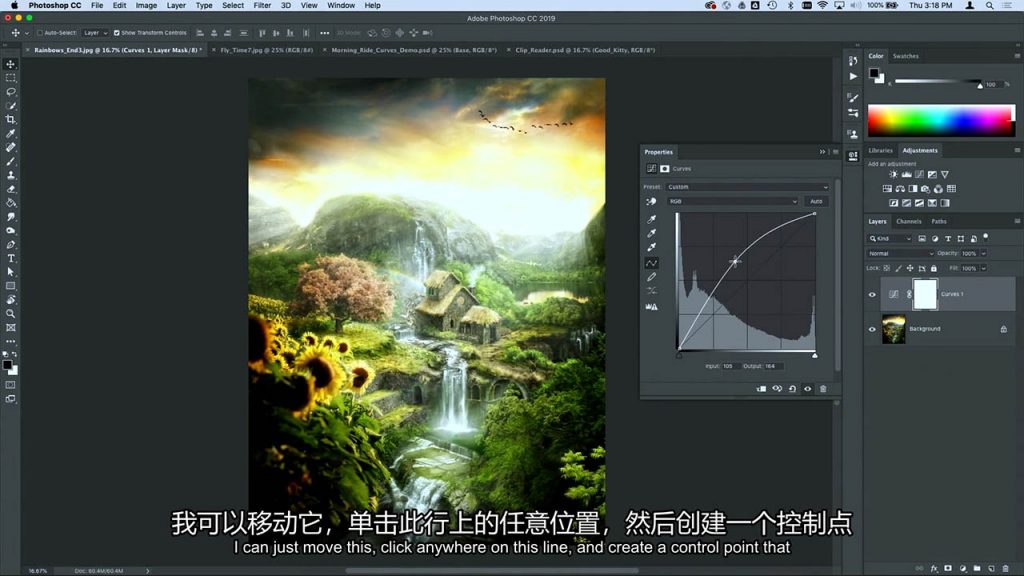This screenshot has height=576, width=1024.
Task: Switch to the Libraries tab
Action: pyautogui.click(x=880, y=150)
